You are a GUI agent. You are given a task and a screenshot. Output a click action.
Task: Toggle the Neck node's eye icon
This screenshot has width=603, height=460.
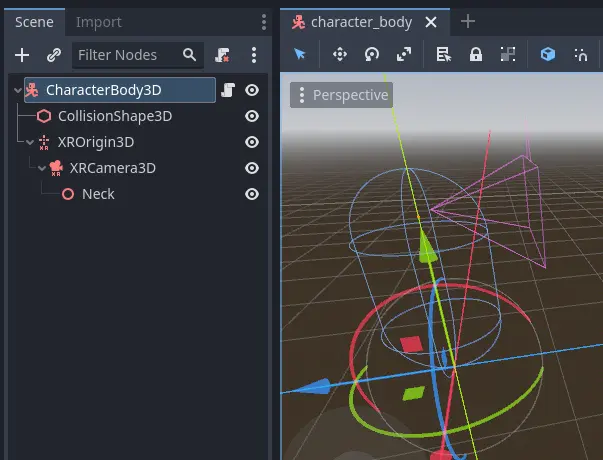click(252, 194)
